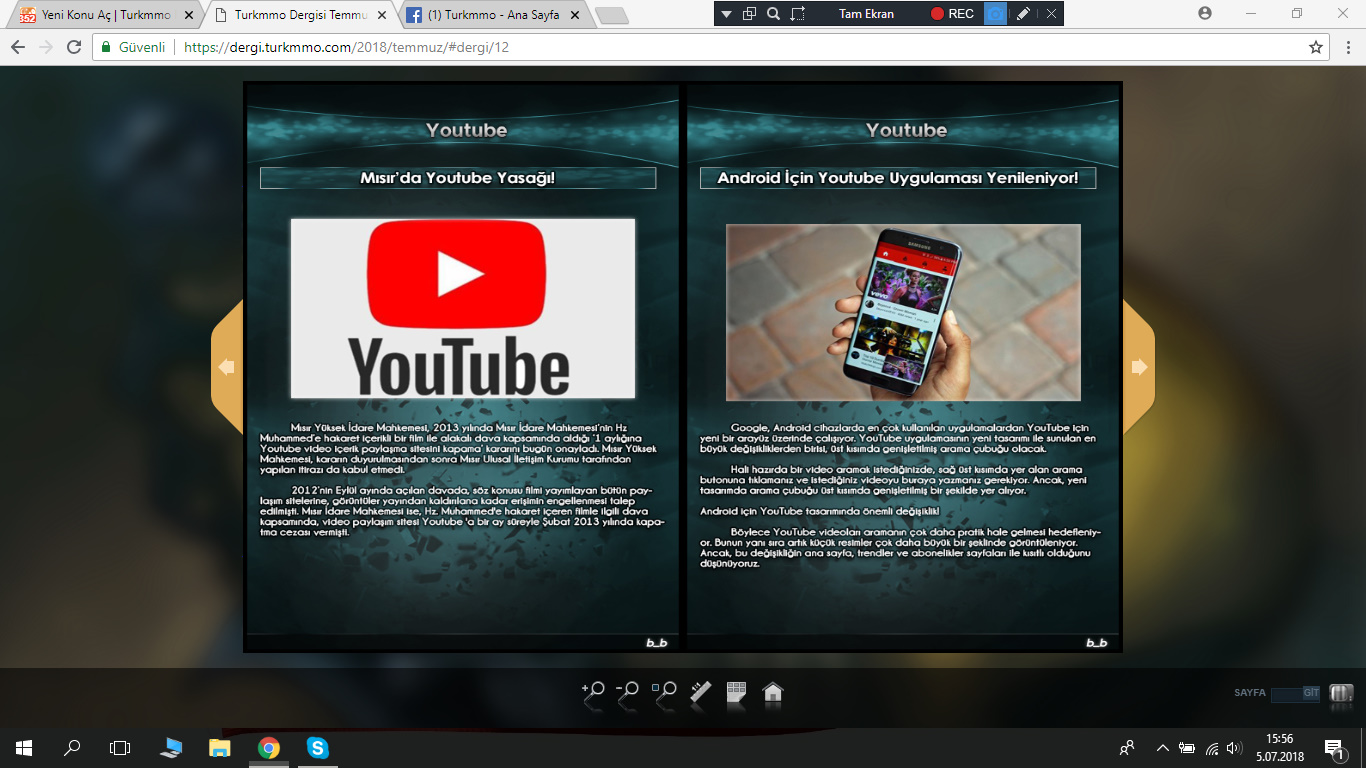This screenshot has width=1366, height=768.
Task: Select the recorder region capture icon
Action: click(798, 14)
